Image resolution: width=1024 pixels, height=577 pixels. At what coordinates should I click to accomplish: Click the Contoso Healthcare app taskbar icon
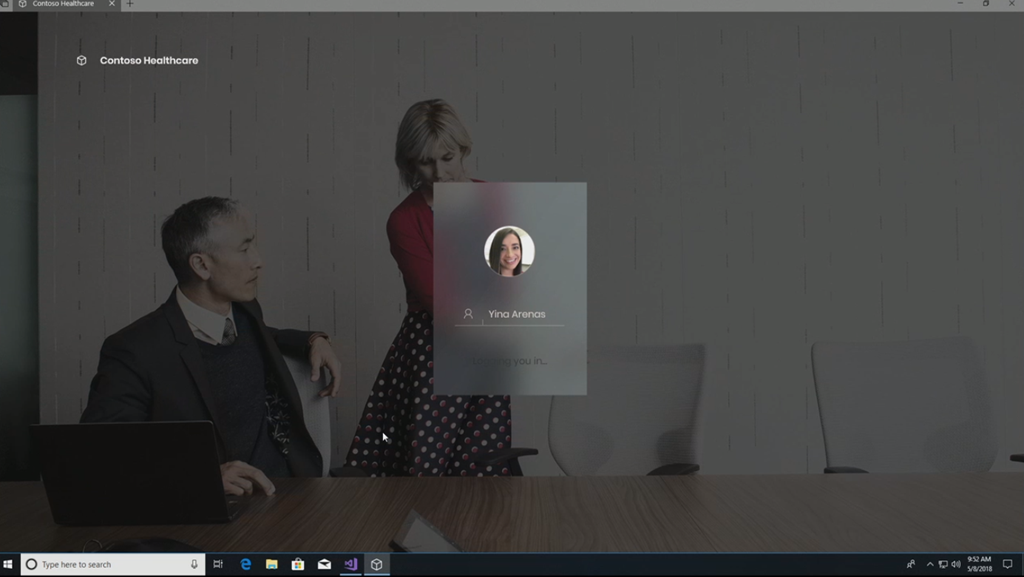point(377,565)
